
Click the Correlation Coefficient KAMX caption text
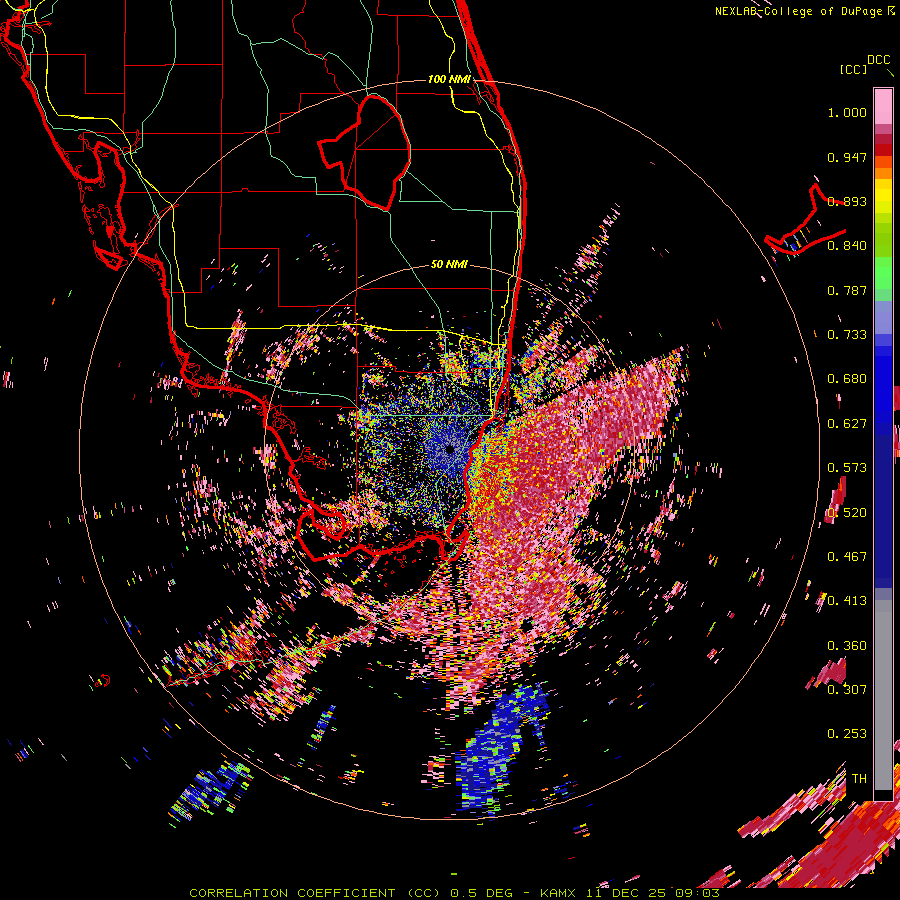454,893
